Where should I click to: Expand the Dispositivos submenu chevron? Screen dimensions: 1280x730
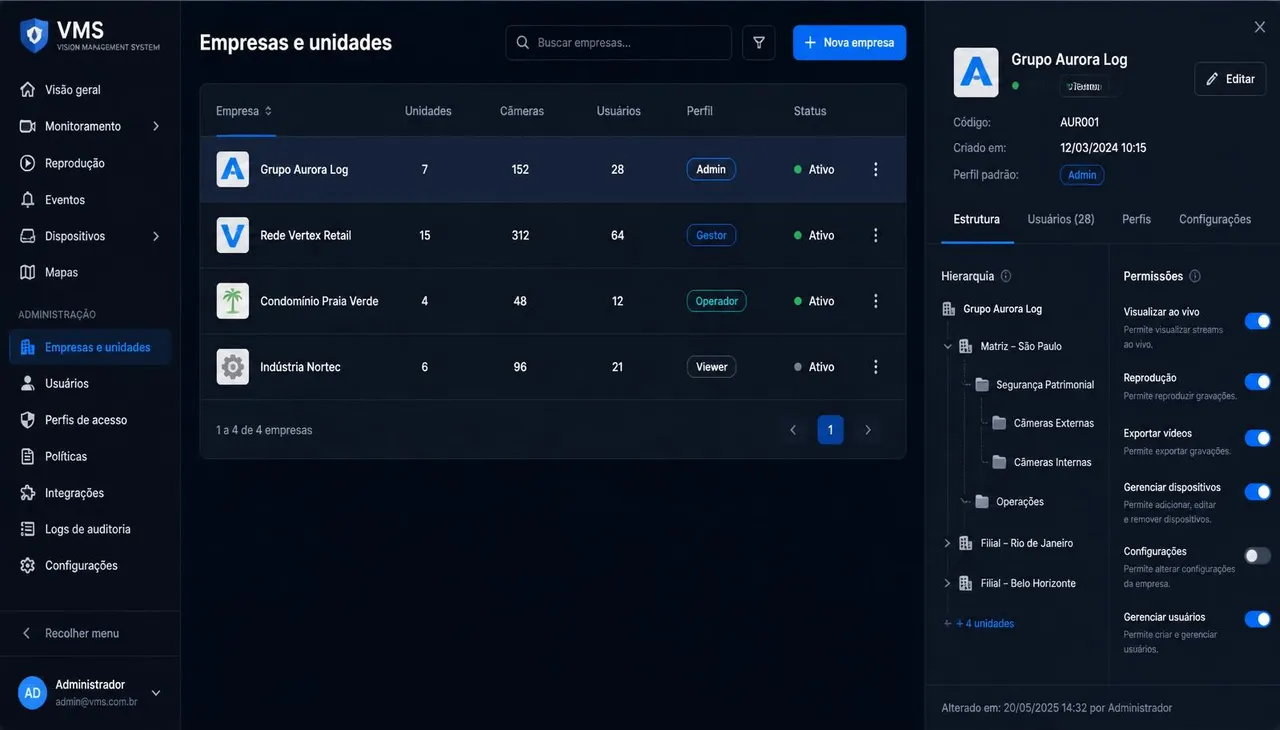click(156, 236)
